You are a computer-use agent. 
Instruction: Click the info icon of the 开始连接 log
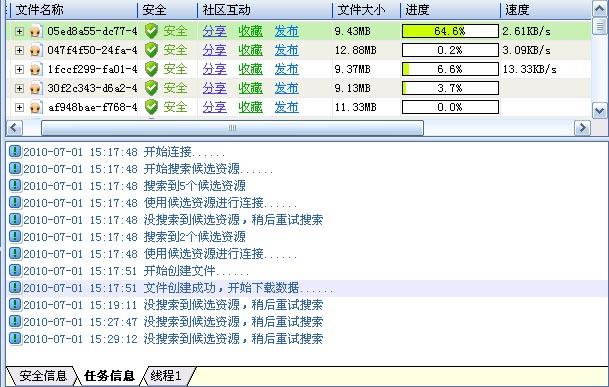tap(15, 151)
